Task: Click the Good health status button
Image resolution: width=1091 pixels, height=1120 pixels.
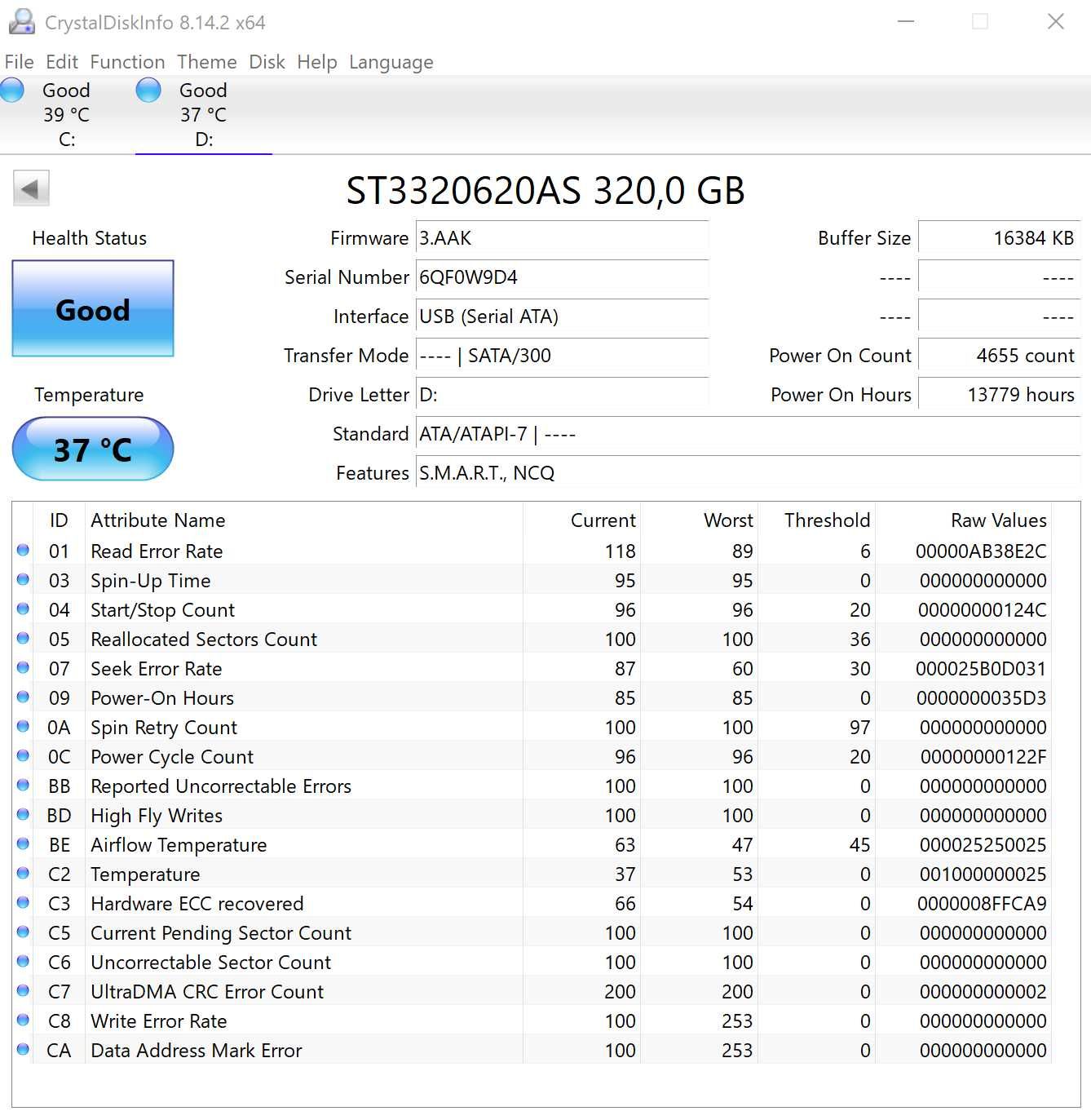Action: tap(93, 309)
